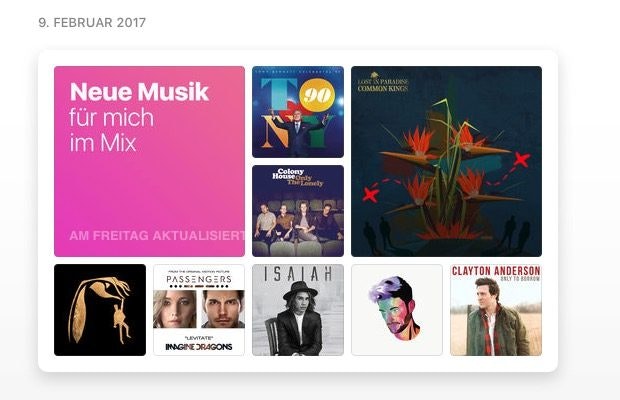Select the black album with golden figure artwork
Screen dimensions: 620x400
(100, 310)
